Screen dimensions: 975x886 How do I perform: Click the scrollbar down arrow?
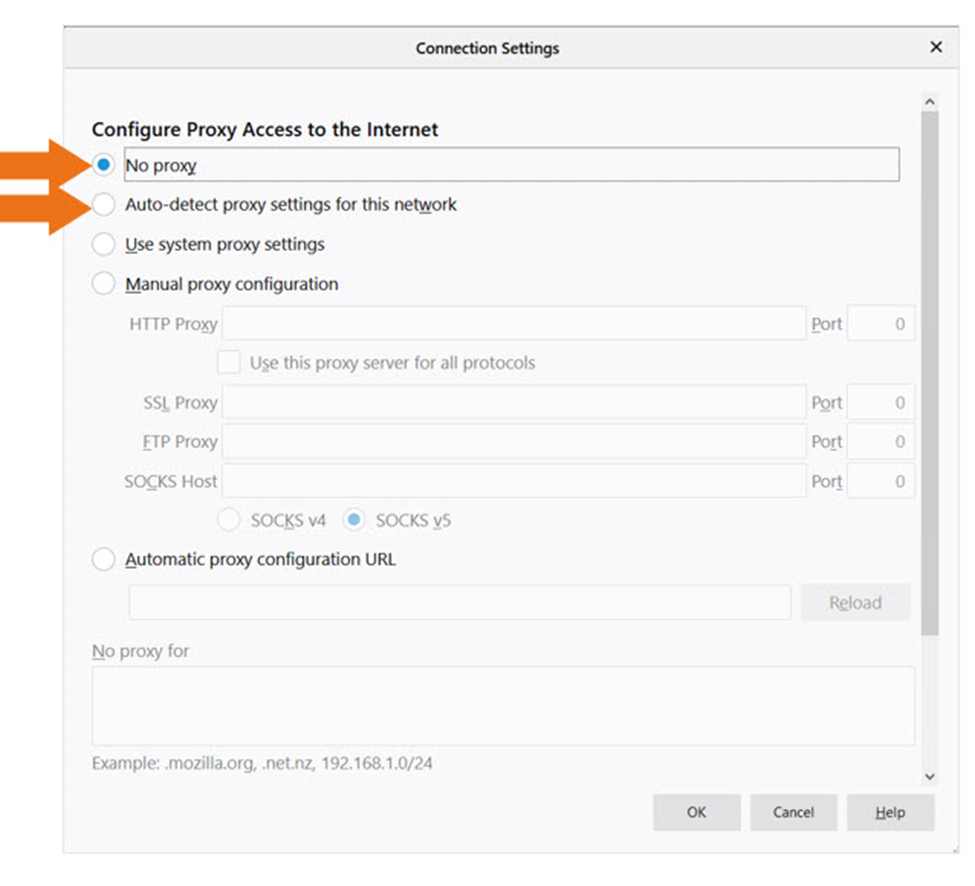coord(930,777)
